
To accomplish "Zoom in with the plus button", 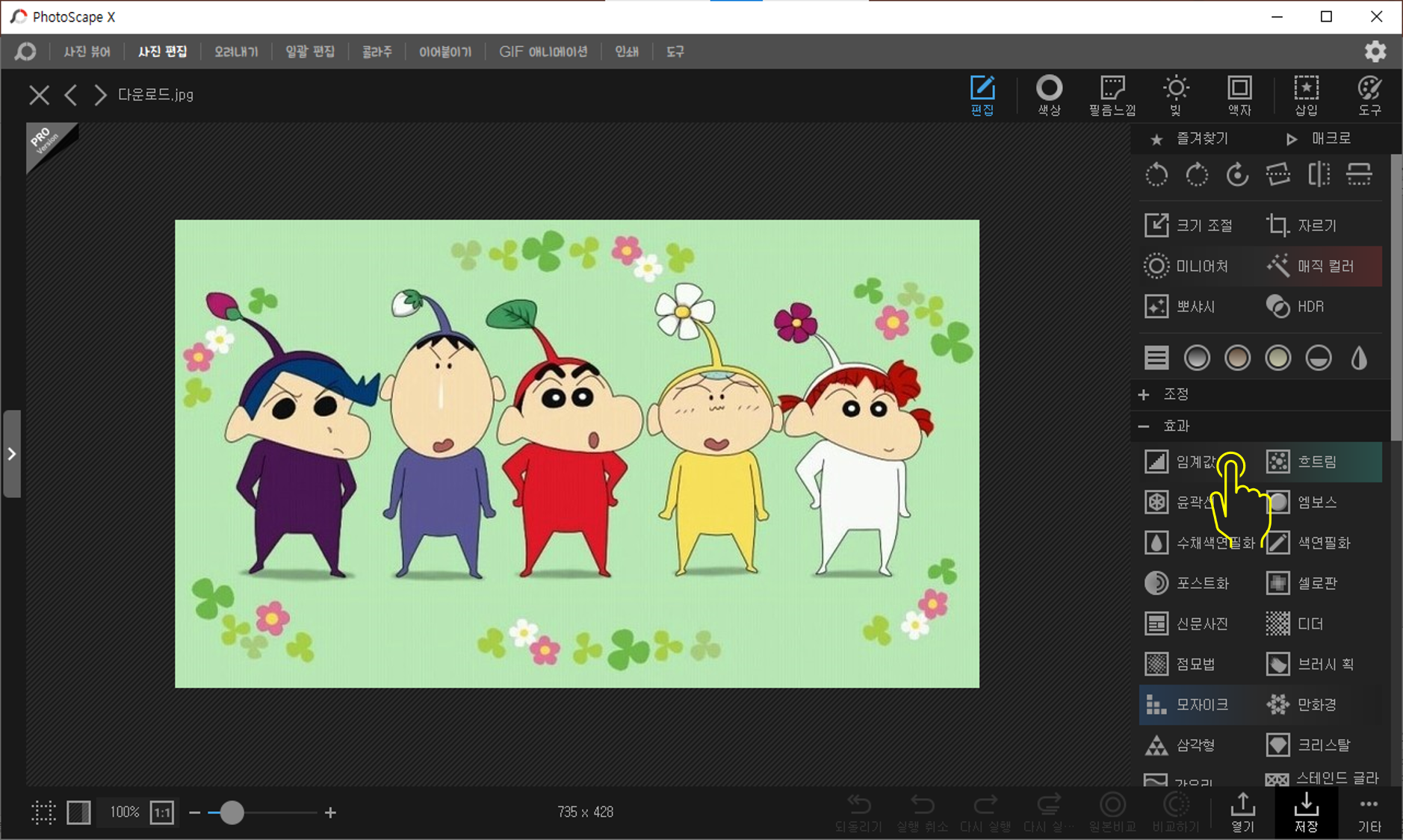I will click(x=330, y=812).
